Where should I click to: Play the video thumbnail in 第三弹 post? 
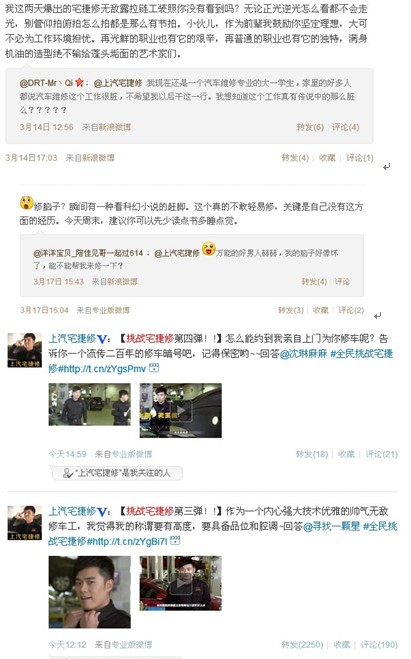pos(181,583)
